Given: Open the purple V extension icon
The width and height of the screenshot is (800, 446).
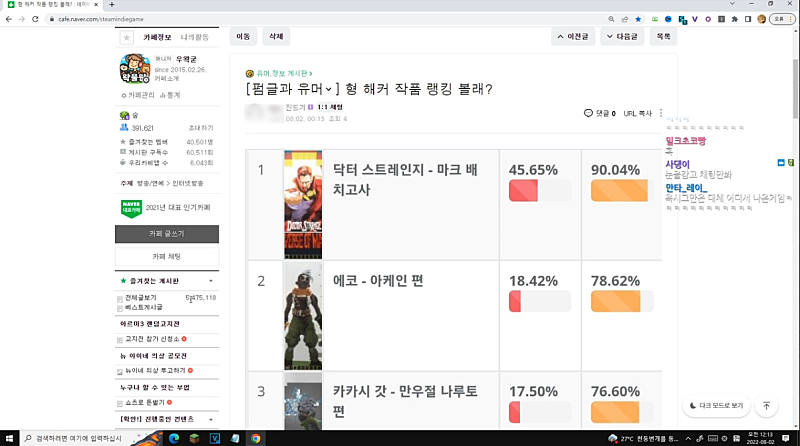Looking at the screenshot, I should (694, 19).
